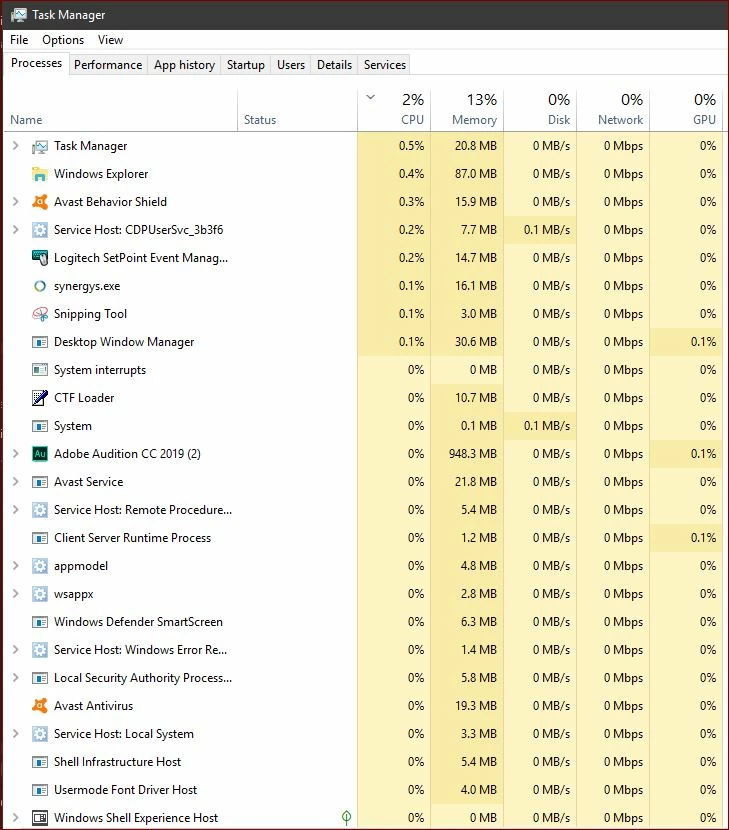Click the Local Security Authority Process icon
729x830 pixels.
[40, 678]
